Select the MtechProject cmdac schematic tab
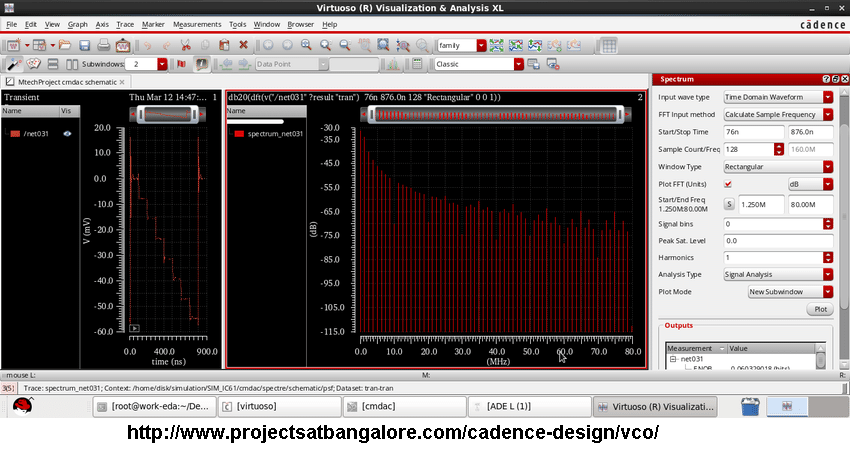The image size is (862, 465). click(65, 82)
